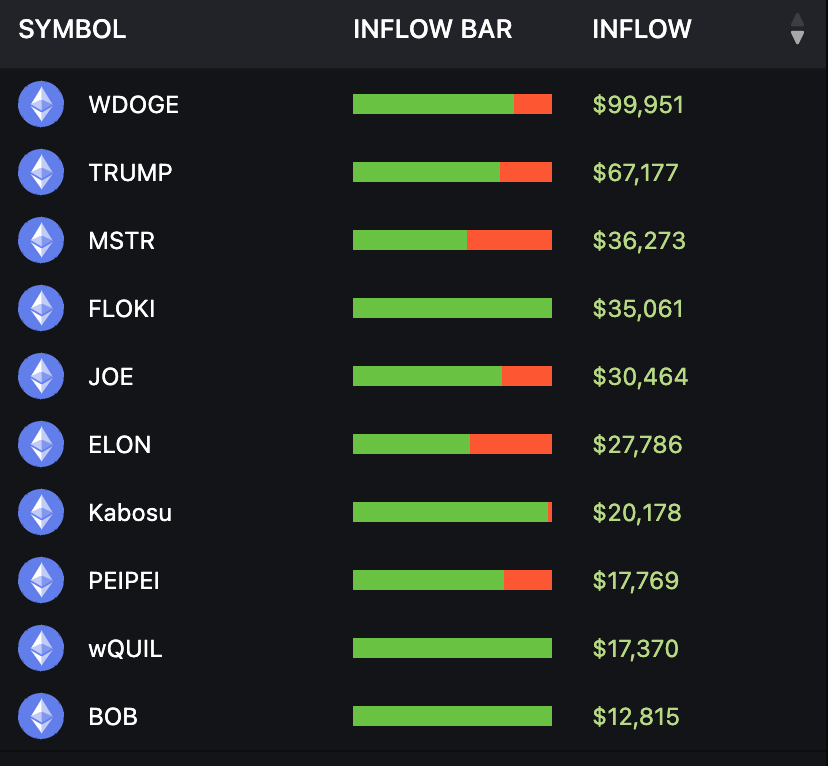Screen dimensions: 828x766
Task: Click the wQUIL inflow bar
Action: coord(453,648)
